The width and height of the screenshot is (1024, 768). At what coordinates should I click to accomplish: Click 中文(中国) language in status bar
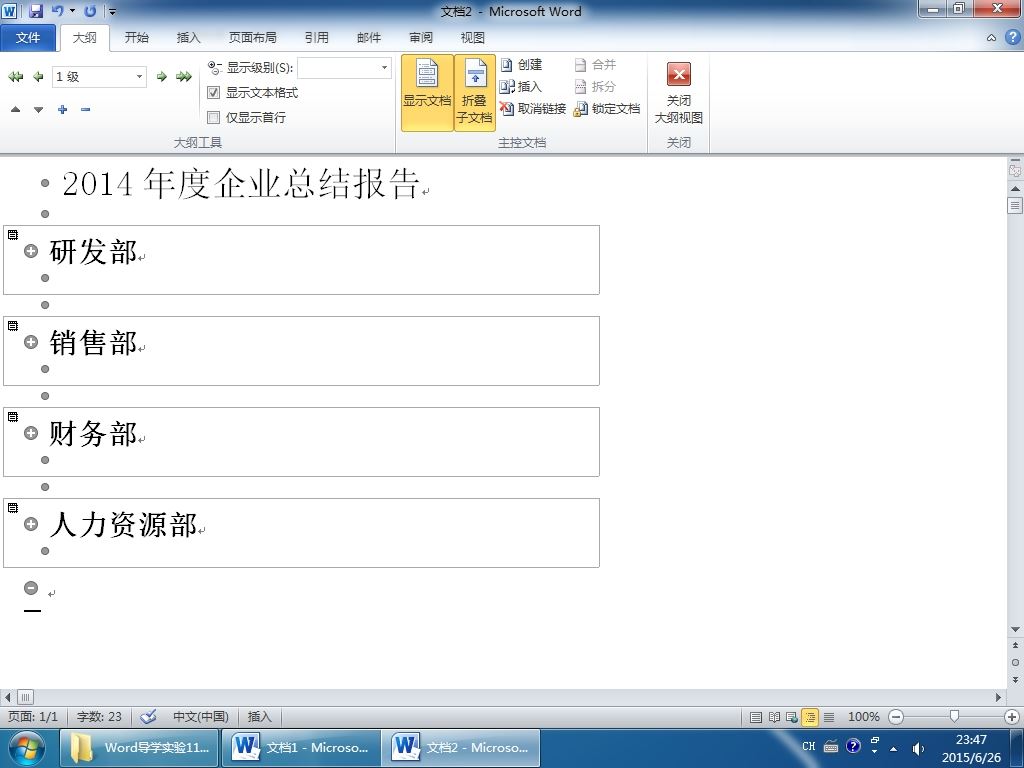coord(200,716)
